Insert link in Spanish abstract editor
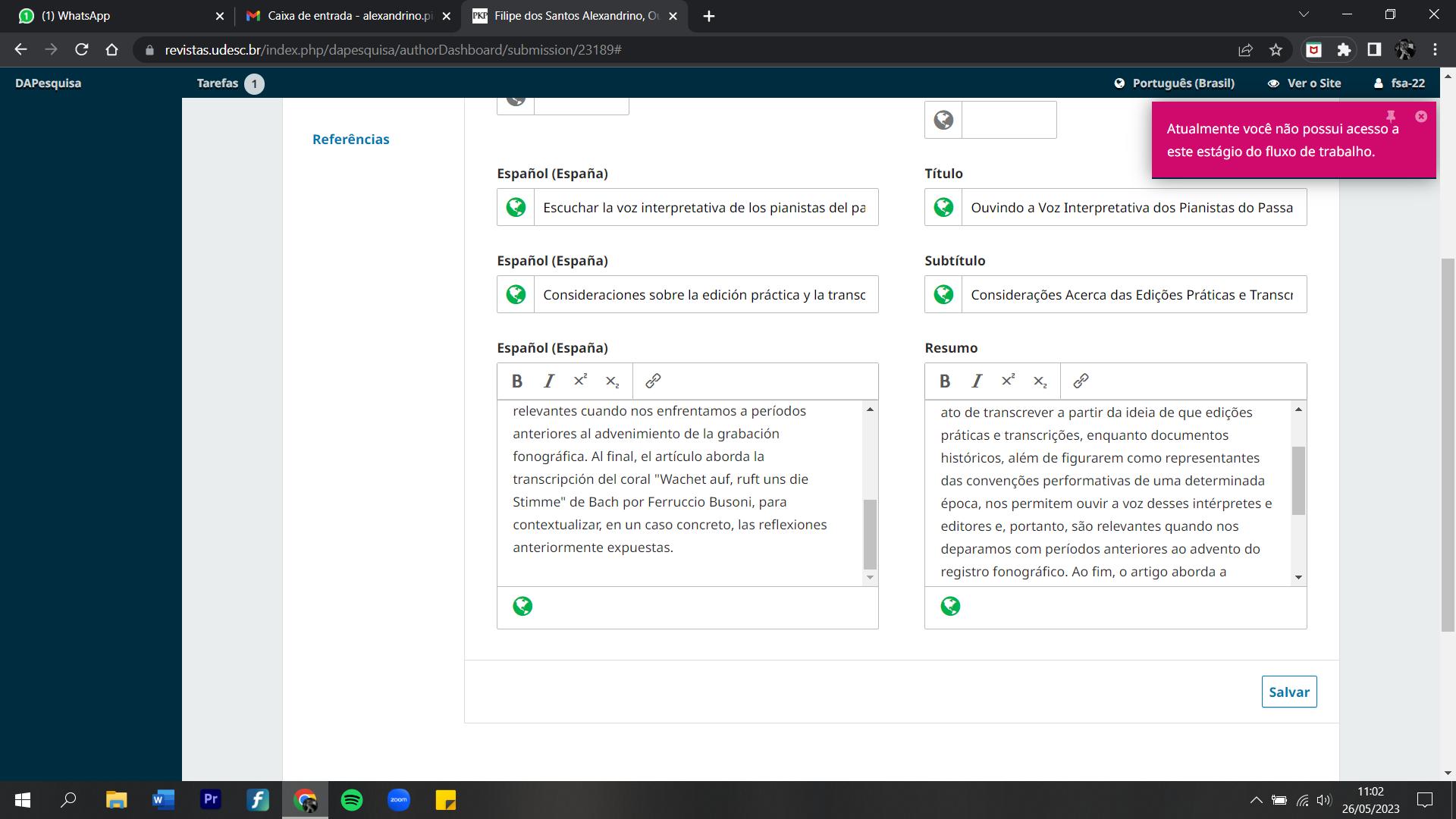The image size is (1456, 819). coord(653,381)
